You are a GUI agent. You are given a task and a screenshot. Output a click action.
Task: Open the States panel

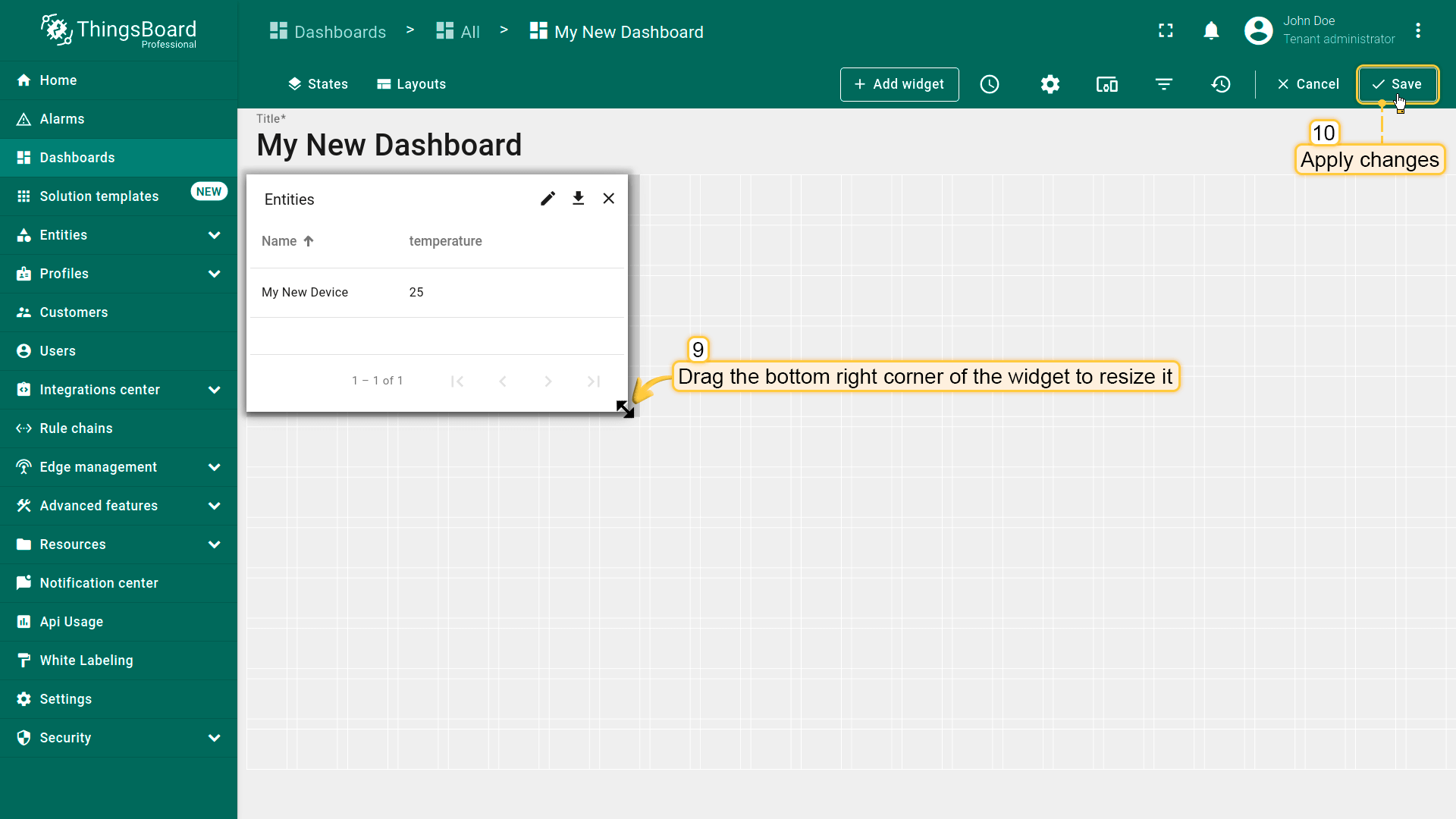point(318,84)
